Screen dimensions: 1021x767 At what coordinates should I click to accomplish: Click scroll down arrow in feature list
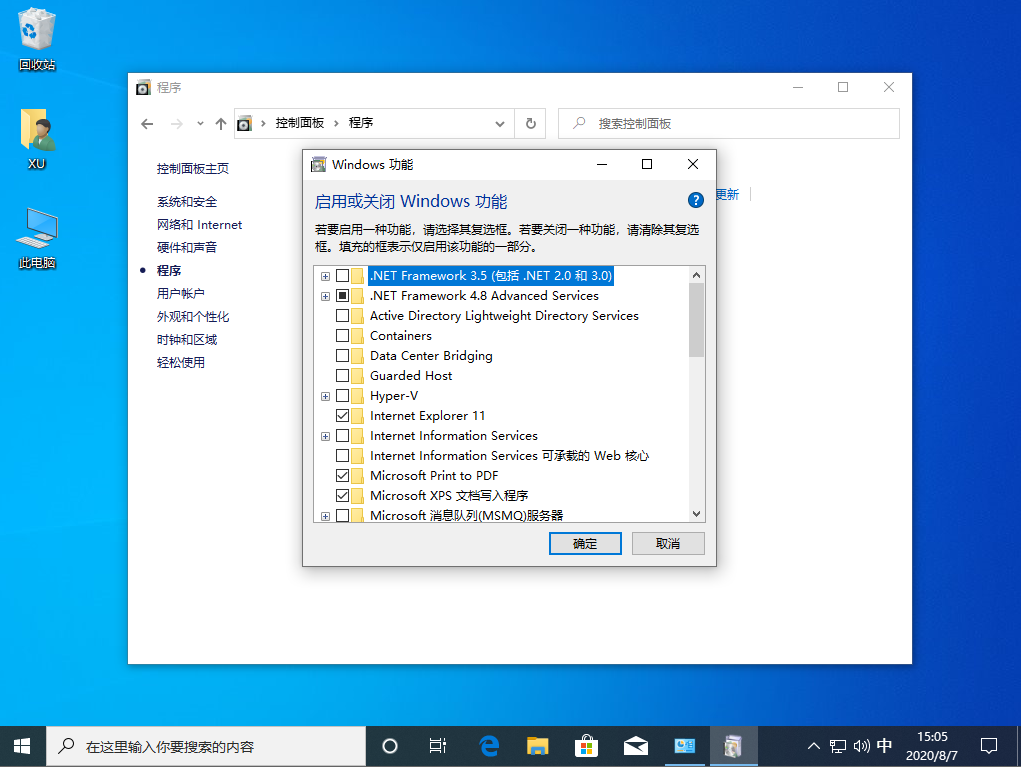tap(696, 514)
